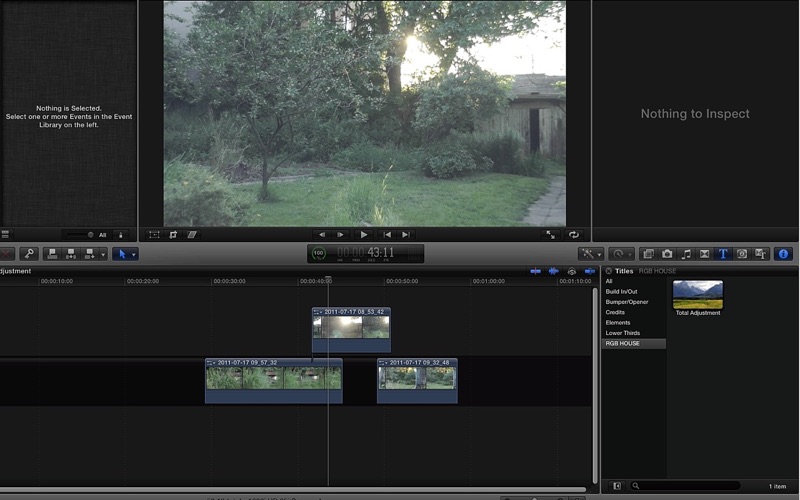The width and height of the screenshot is (800, 500).
Task: Play the clip in the viewer
Action: coord(364,235)
